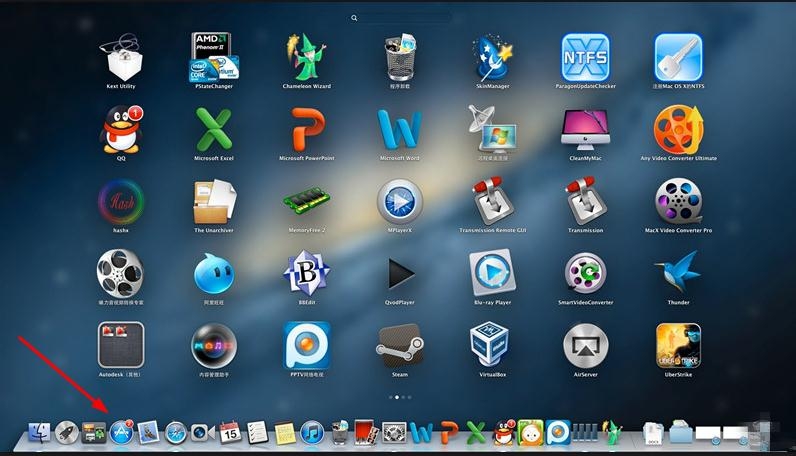The height and width of the screenshot is (456, 796).
Task: Open Photo Booth in the Dock
Action: pyautogui.click(x=367, y=433)
